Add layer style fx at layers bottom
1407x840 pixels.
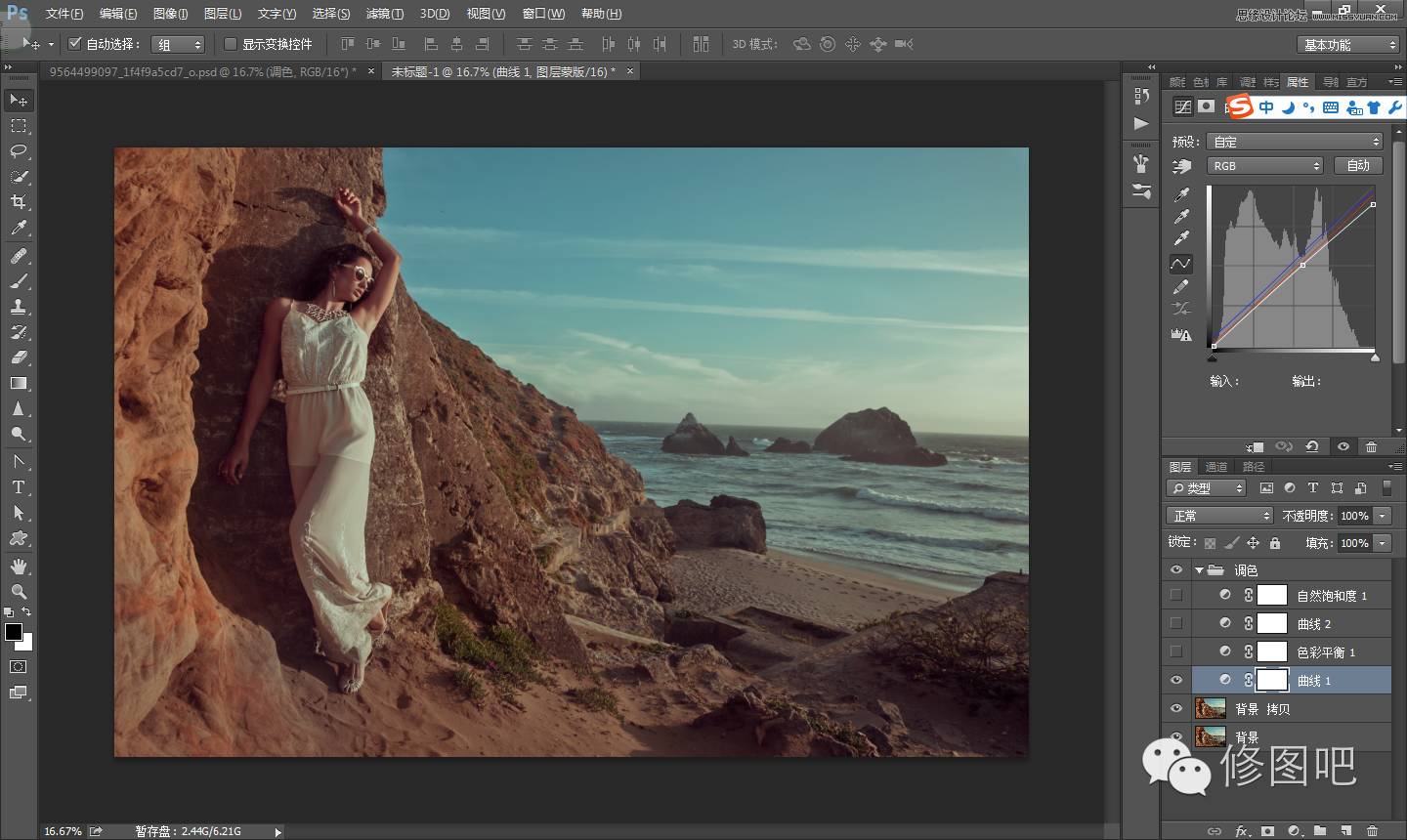tap(1242, 831)
